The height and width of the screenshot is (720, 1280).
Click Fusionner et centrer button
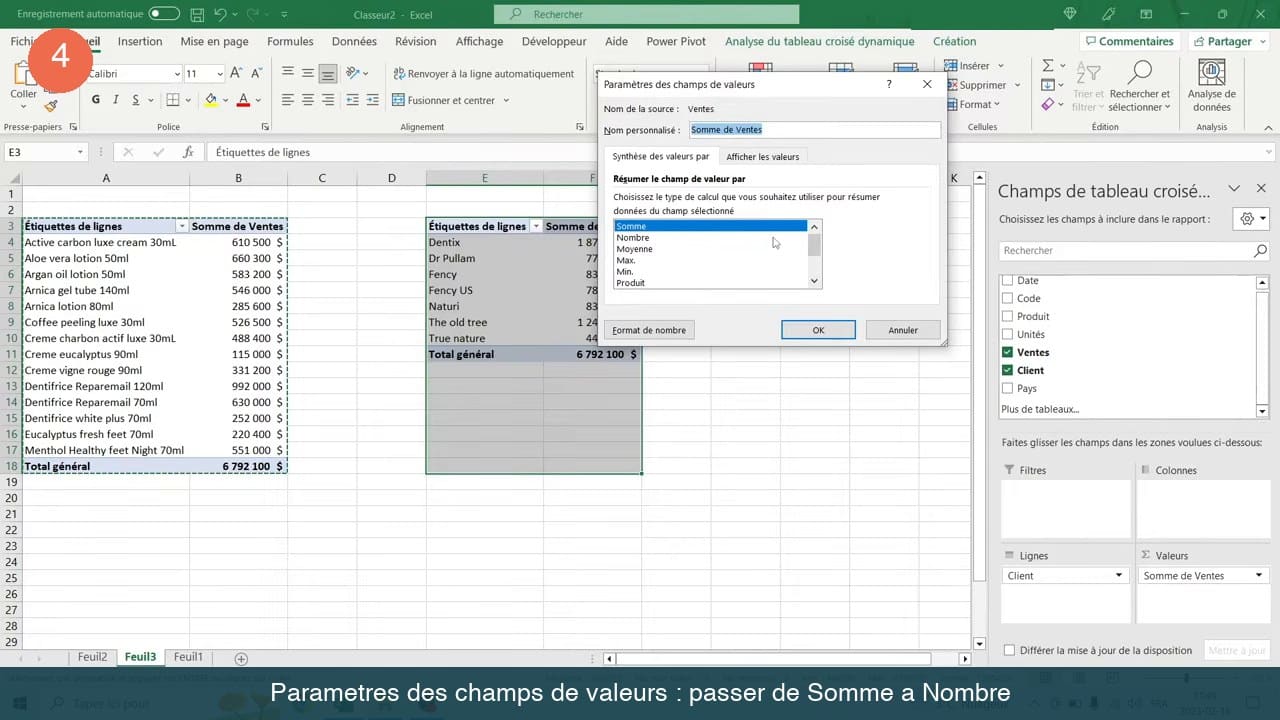coord(444,100)
